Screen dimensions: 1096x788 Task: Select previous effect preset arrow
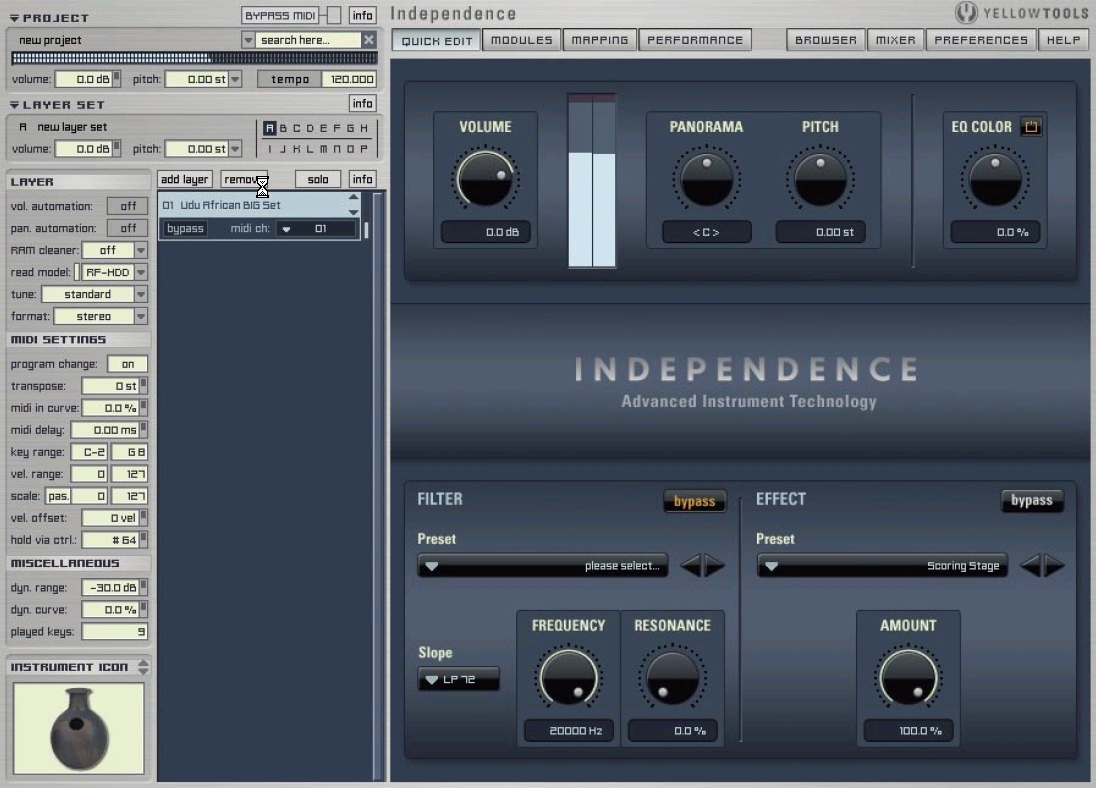pyautogui.click(x=1030, y=565)
